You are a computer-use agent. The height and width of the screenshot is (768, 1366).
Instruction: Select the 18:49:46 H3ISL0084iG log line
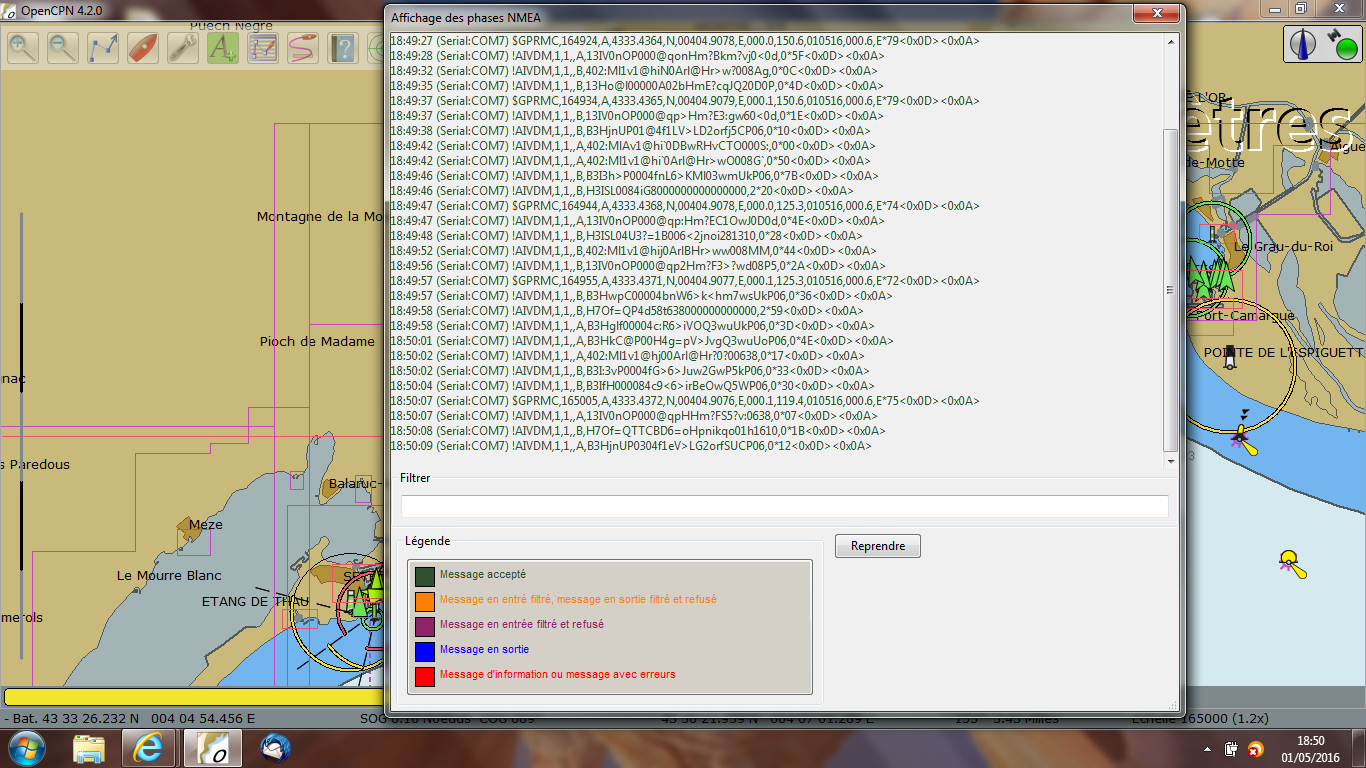click(x=621, y=191)
